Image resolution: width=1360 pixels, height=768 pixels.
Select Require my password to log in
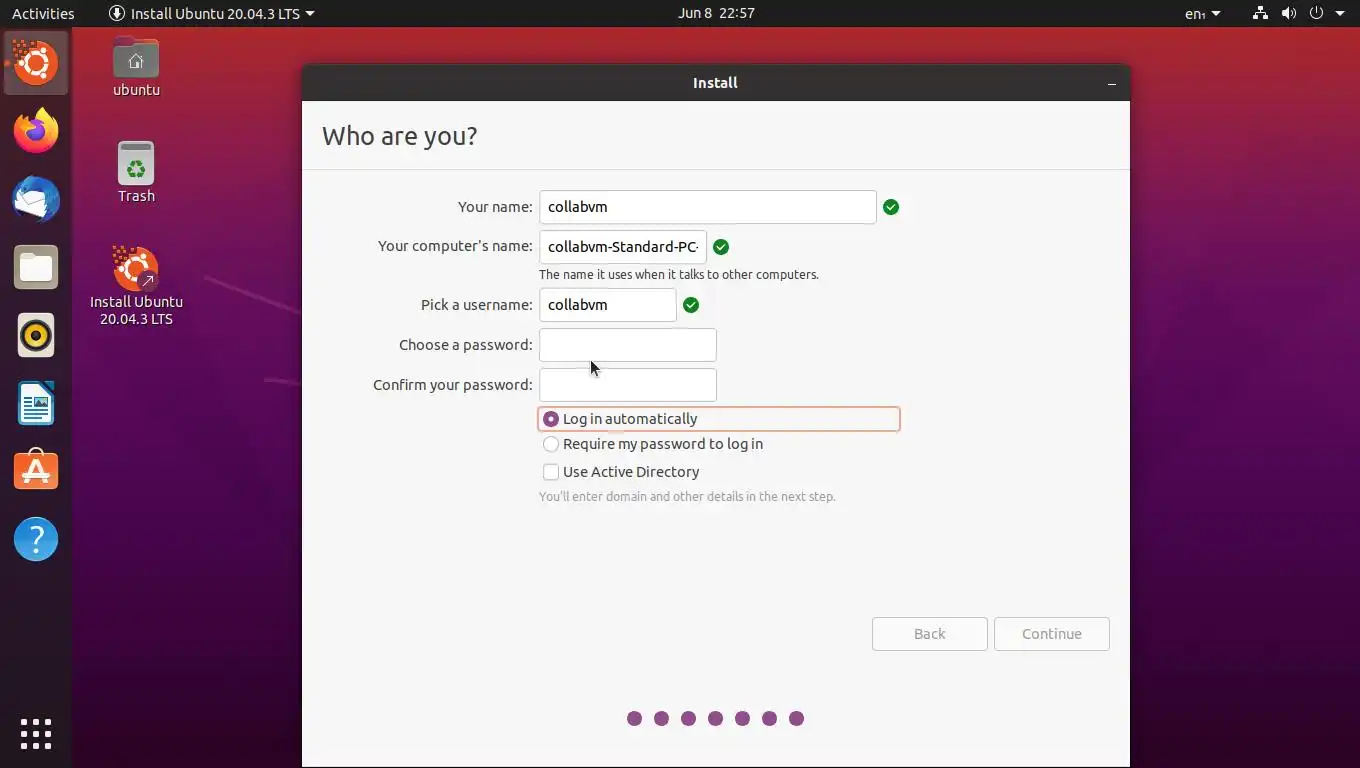653,444
